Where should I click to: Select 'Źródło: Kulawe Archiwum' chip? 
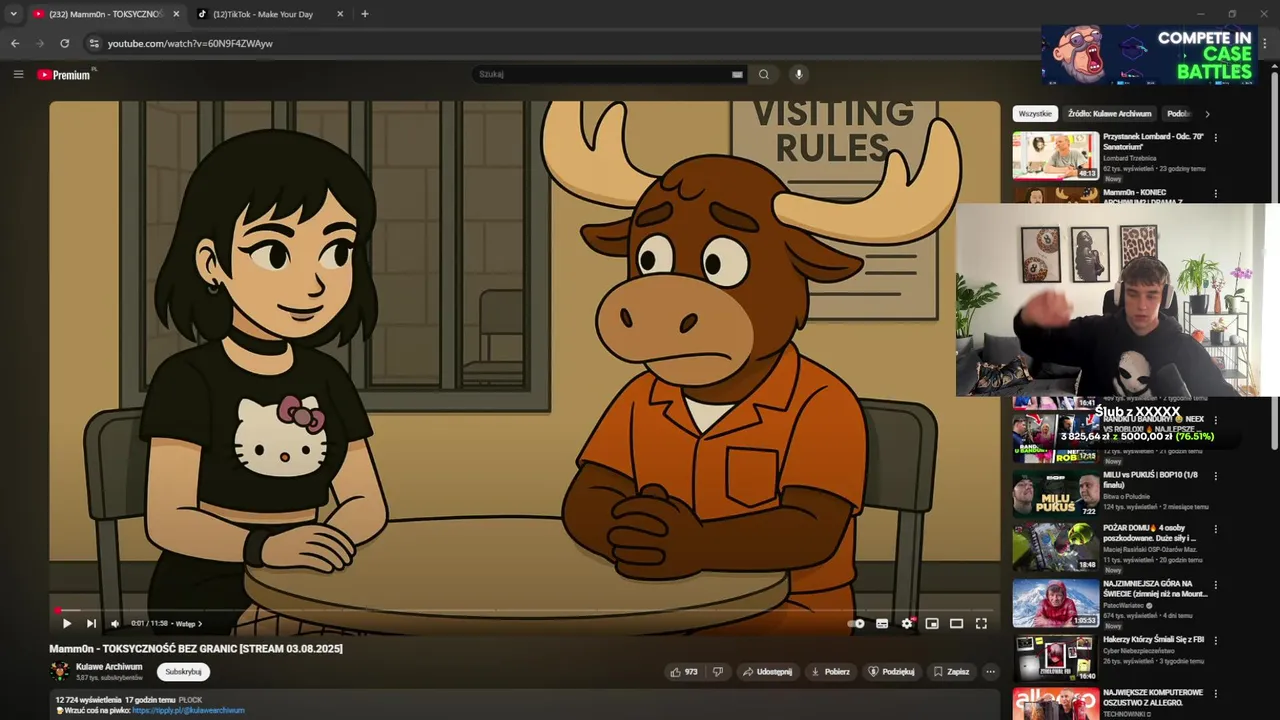pyautogui.click(x=1109, y=114)
